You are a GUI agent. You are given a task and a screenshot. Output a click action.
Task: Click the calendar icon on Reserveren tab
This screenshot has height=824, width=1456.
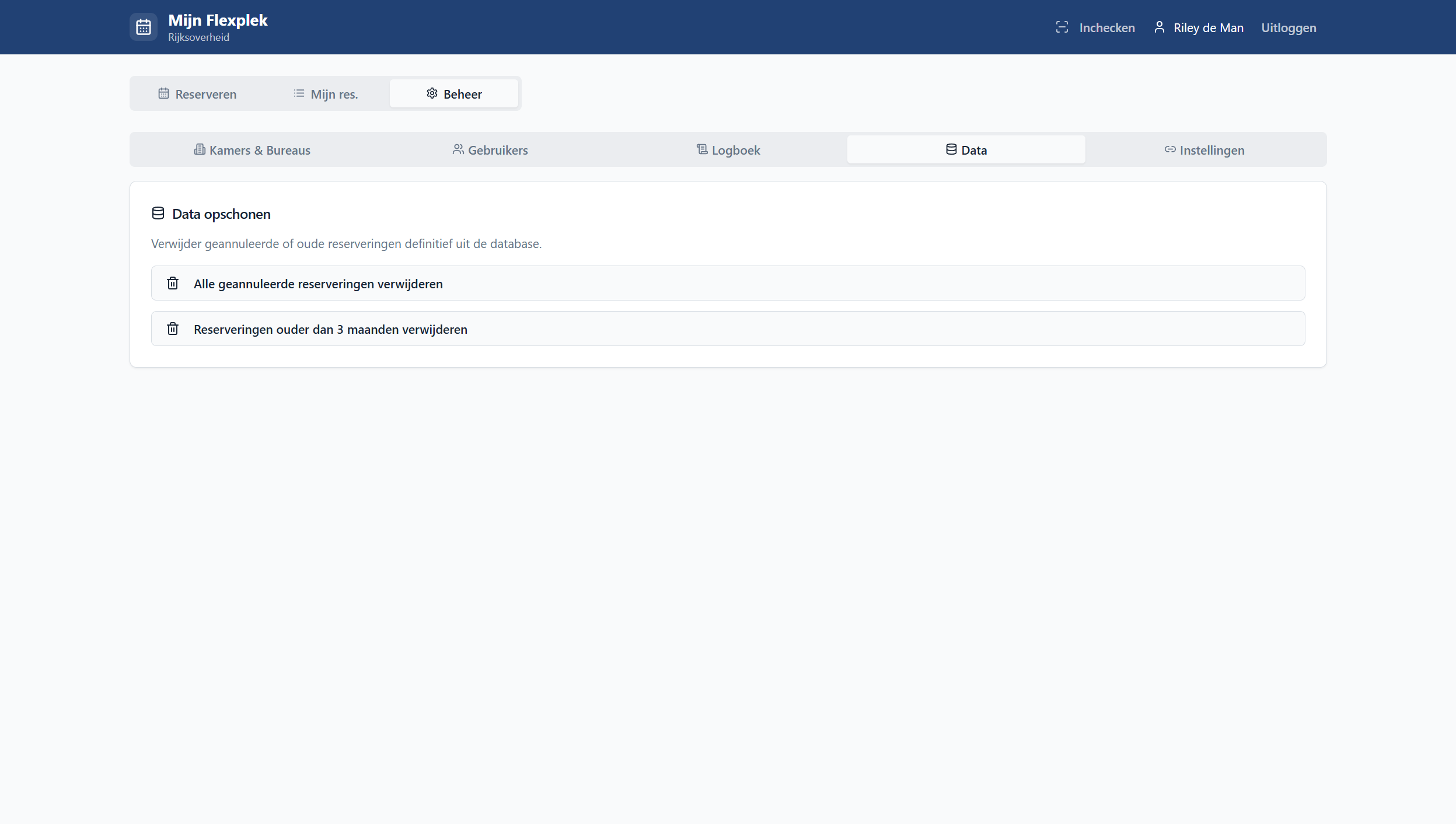click(x=163, y=94)
